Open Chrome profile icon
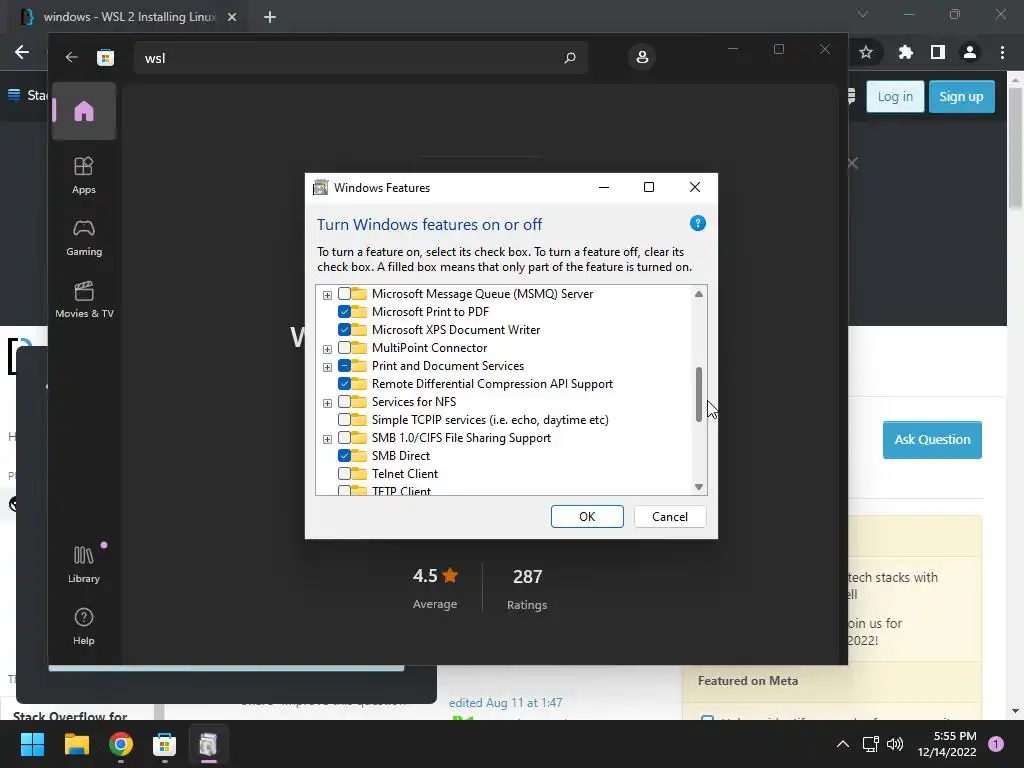1024x768 pixels. tap(970, 52)
